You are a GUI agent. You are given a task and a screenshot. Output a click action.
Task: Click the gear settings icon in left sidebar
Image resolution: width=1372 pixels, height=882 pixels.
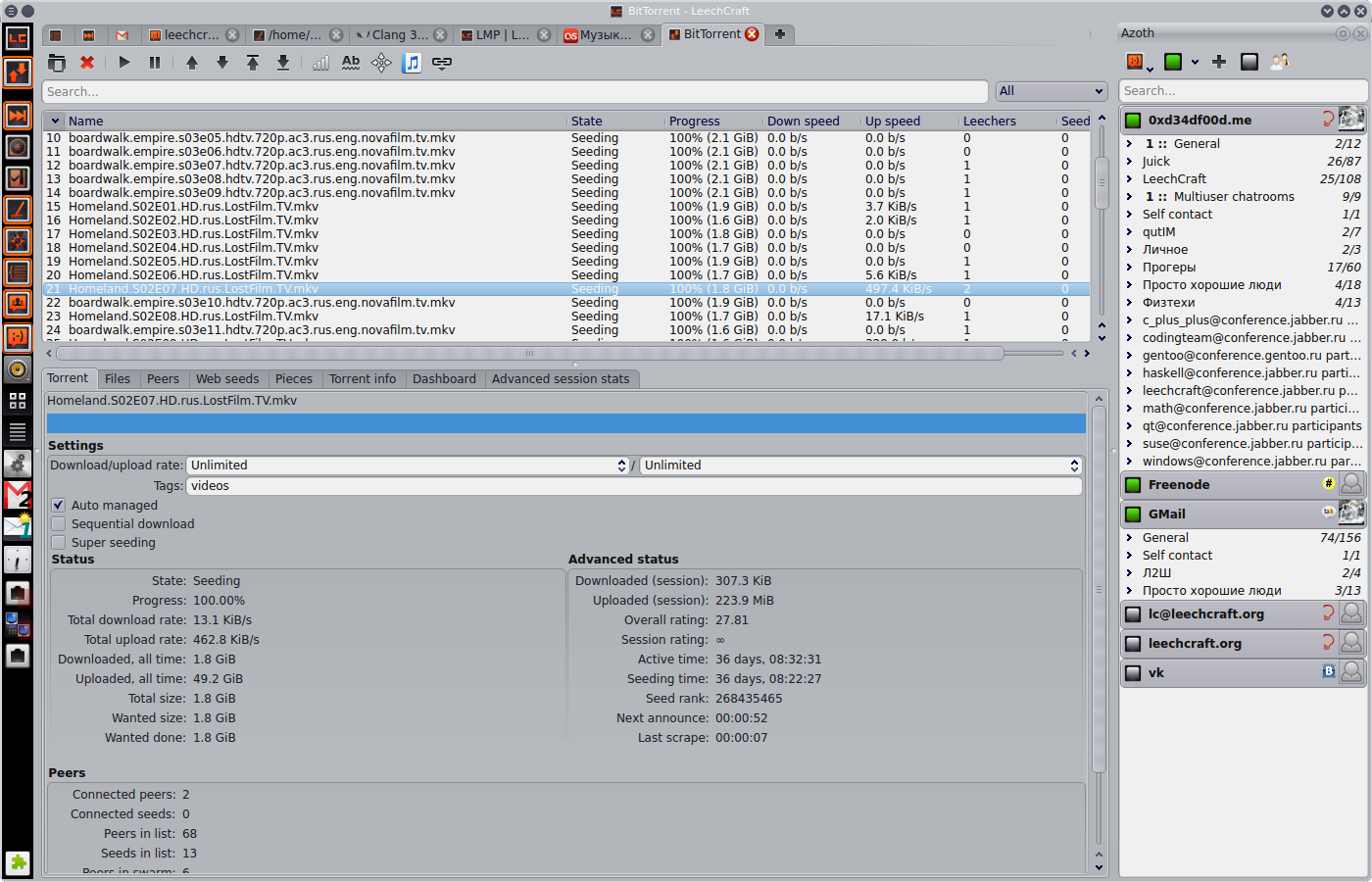pyautogui.click(x=18, y=464)
